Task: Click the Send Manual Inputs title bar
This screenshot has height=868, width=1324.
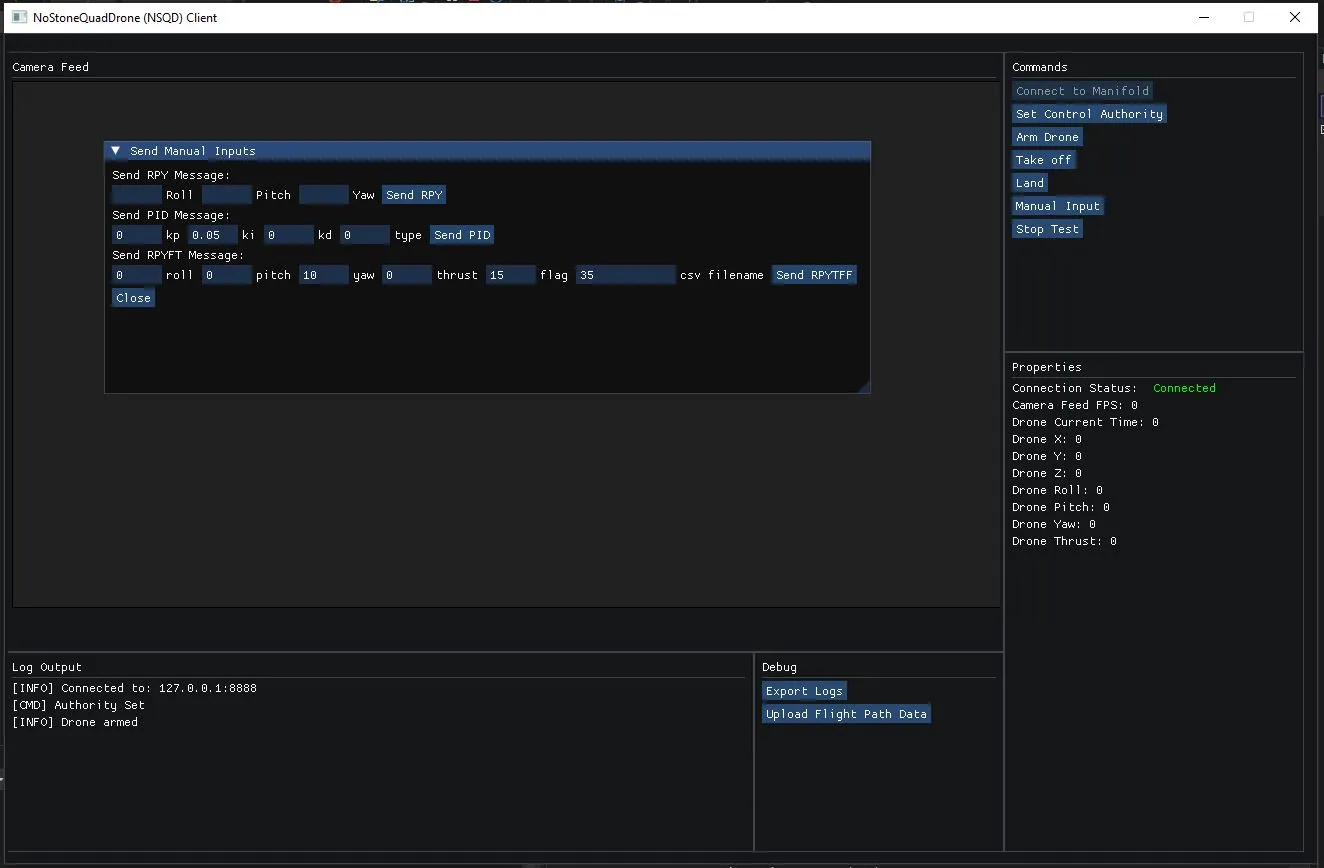Action: 487,151
